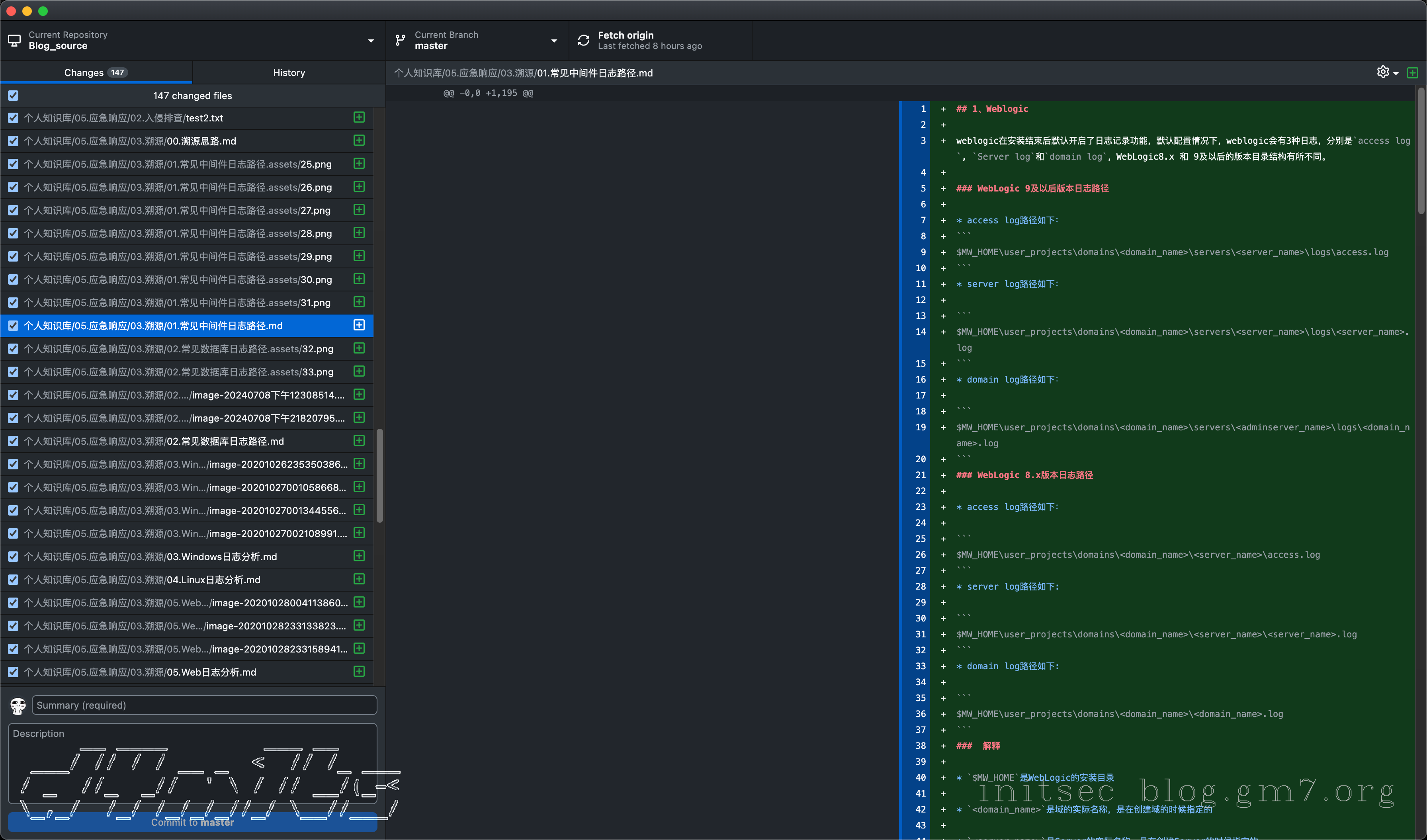
Task: Switch to the History tab
Action: click(x=289, y=72)
